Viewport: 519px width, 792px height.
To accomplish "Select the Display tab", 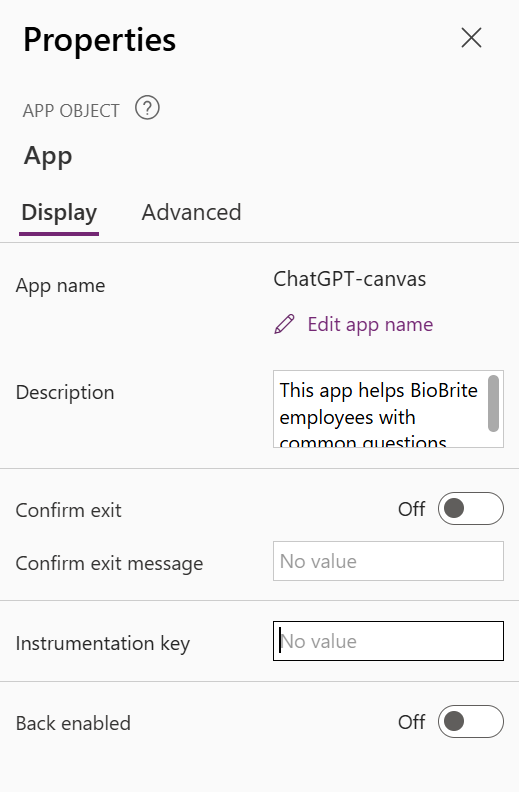I will click(59, 212).
